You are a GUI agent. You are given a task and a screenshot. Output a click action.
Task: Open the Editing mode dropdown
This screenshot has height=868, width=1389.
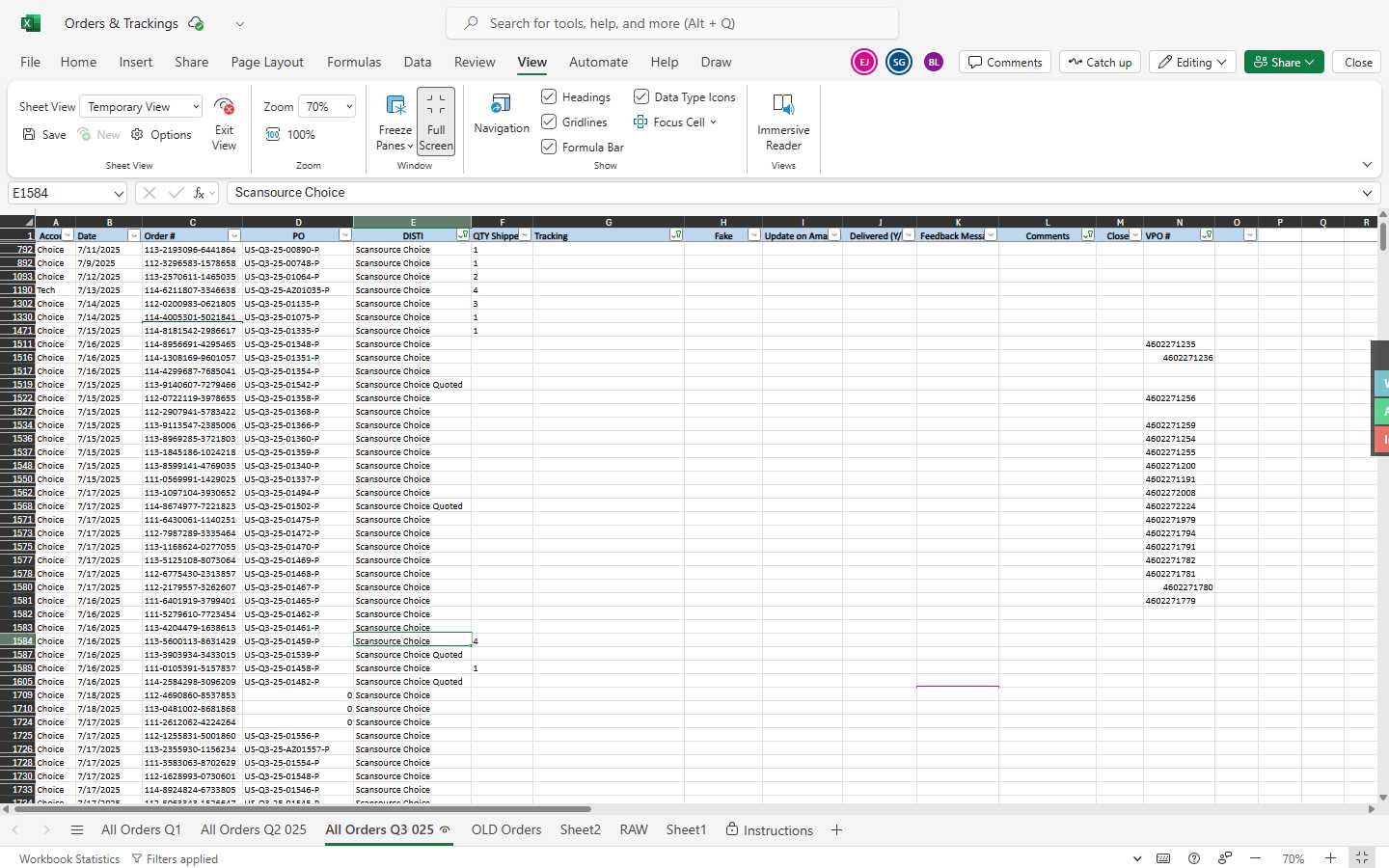(1192, 62)
